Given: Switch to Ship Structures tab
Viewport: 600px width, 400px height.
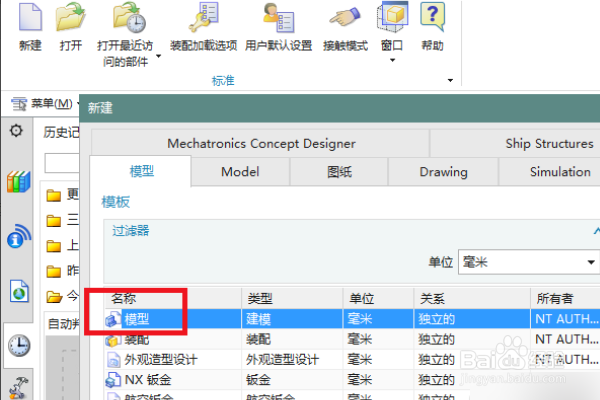Looking at the screenshot, I should pyautogui.click(x=549, y=143).
